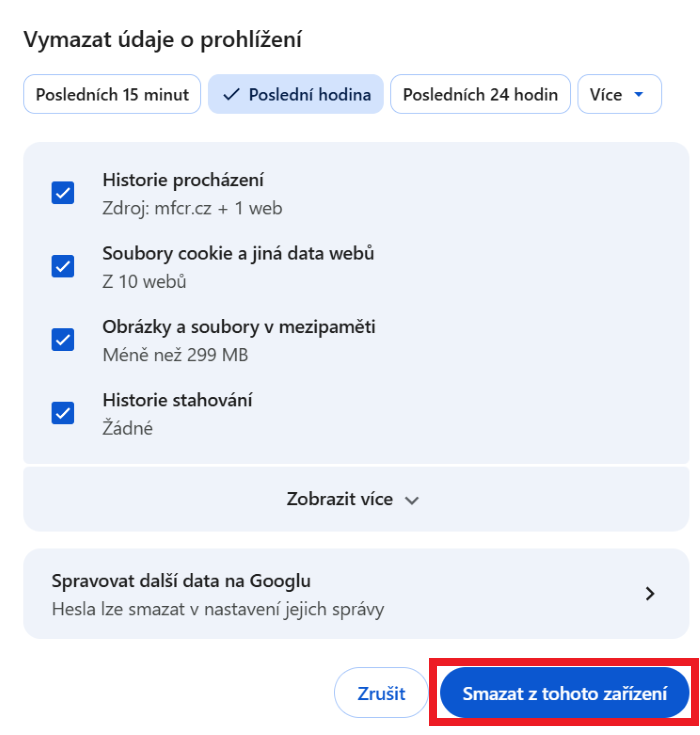Screen dimensions: 700x735
Task: Toggle the Obrázky a soubory v mezipaměti checkbox
Action: (63, 340)
